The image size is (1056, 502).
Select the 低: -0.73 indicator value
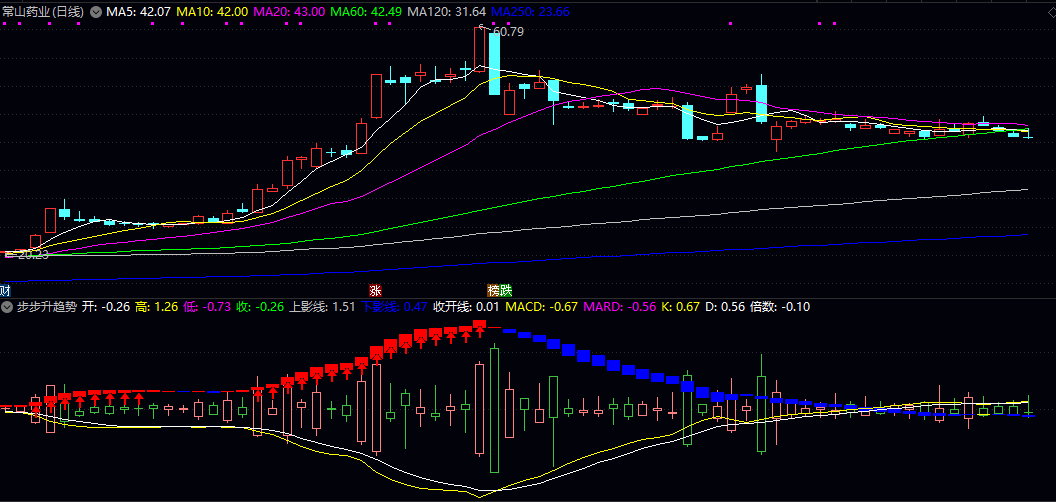tap(207, 307)
